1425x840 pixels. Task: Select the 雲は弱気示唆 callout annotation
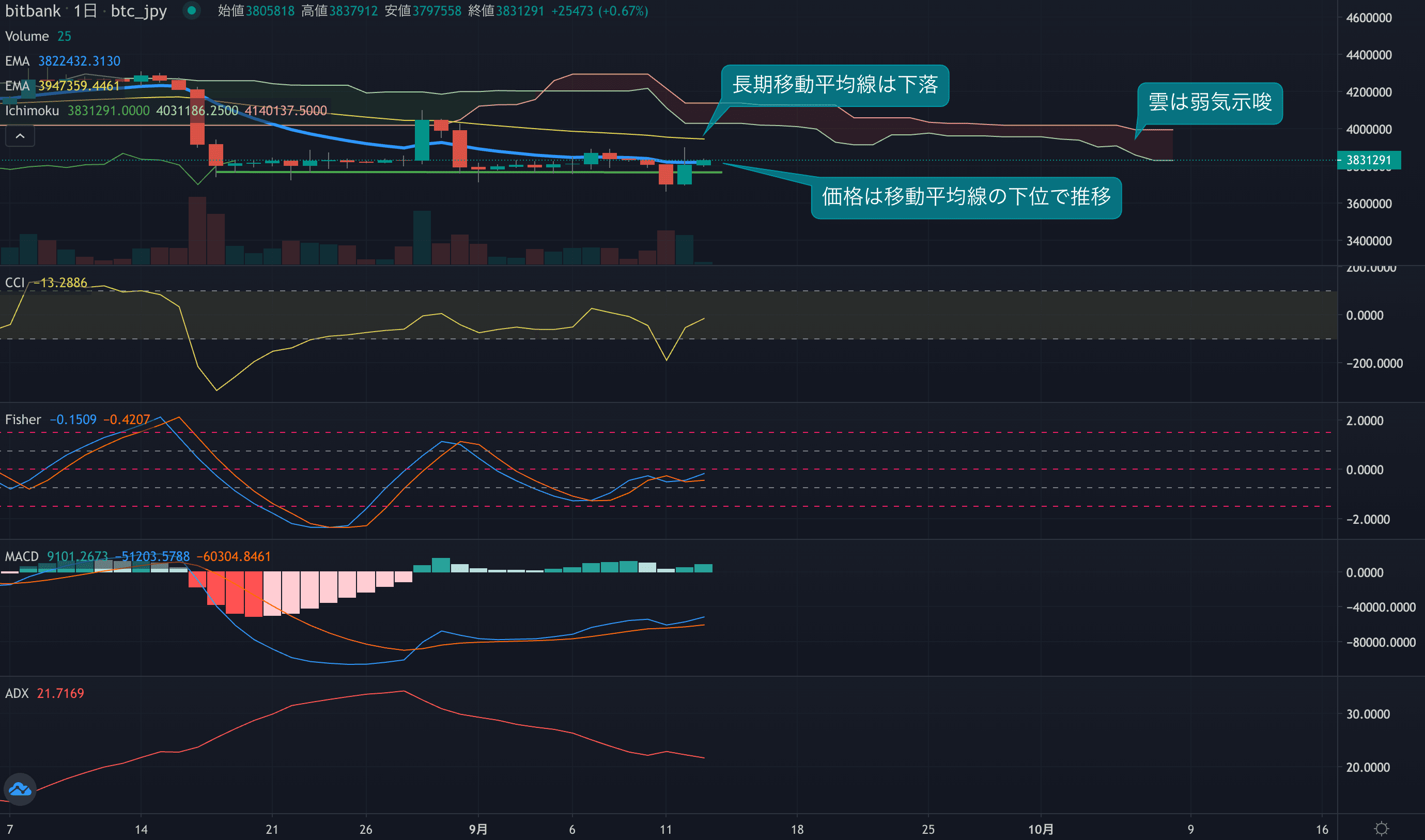pyautogui.click(x=1210, y=103)
